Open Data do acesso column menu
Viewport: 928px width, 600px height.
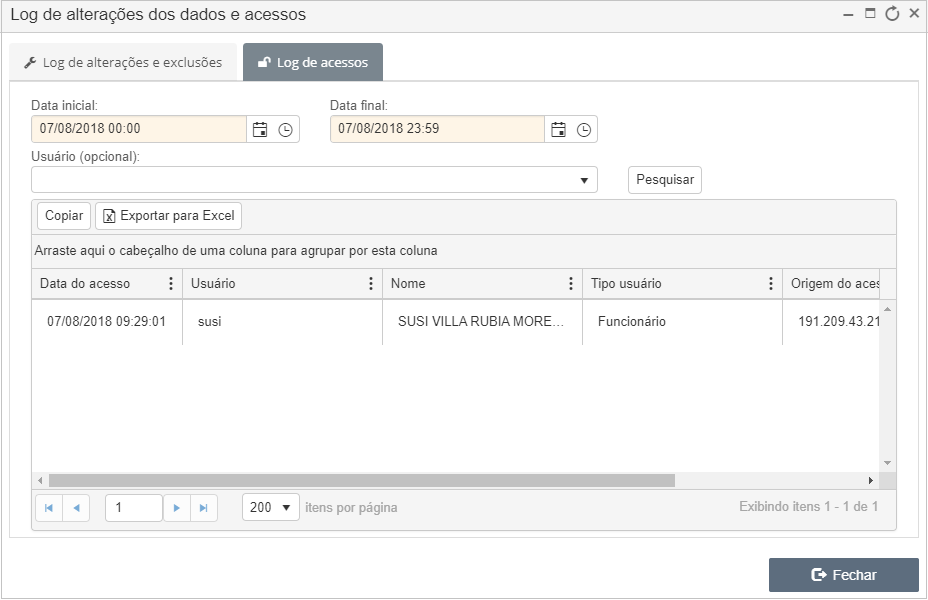click(171, 283)
